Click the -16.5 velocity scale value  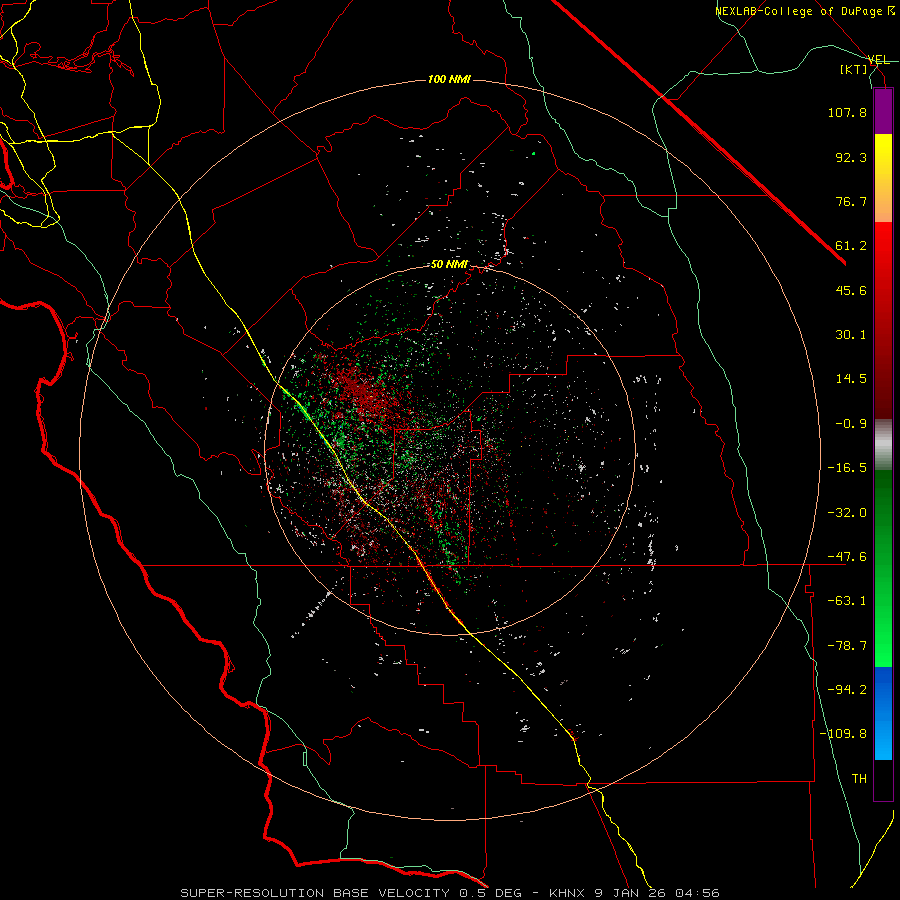[847, 468]
